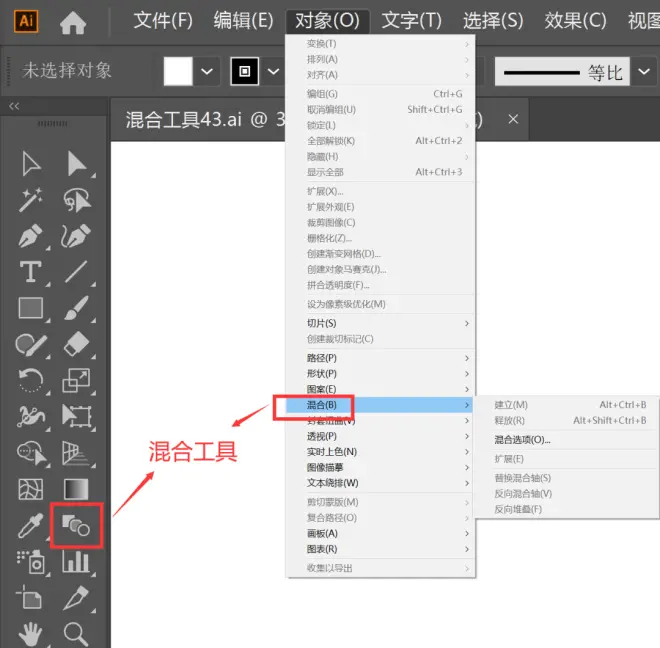Screen dimensions: 660x648
Task: Select the Line Segment tool
Action: (x=76, y=272)
